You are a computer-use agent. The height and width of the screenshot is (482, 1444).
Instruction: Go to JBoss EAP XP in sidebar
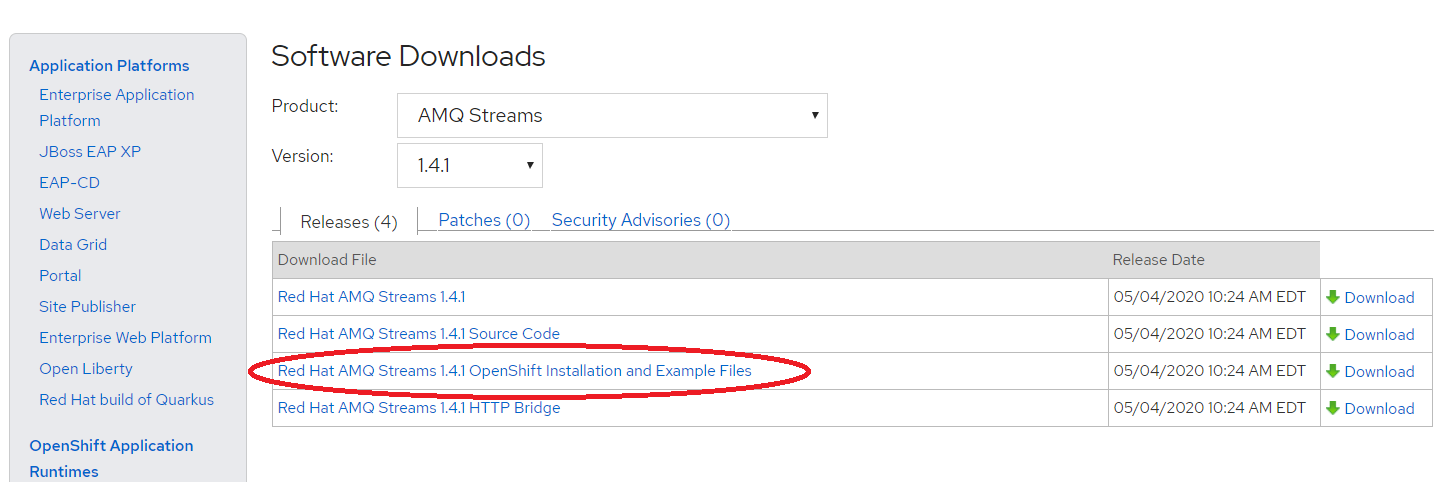pyautogui.click(x=90, y=152)
